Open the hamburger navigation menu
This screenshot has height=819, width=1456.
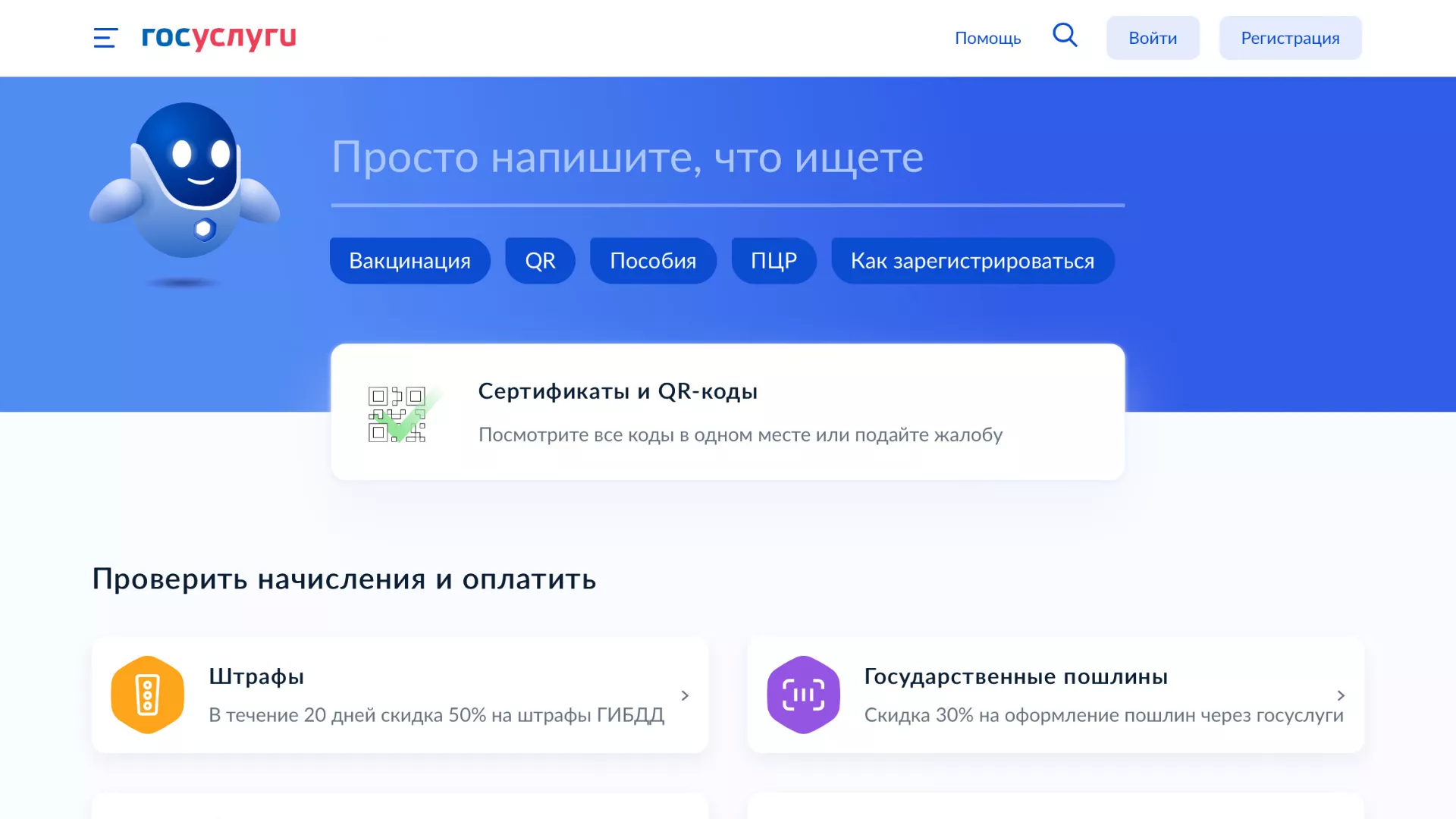point(104,38)
